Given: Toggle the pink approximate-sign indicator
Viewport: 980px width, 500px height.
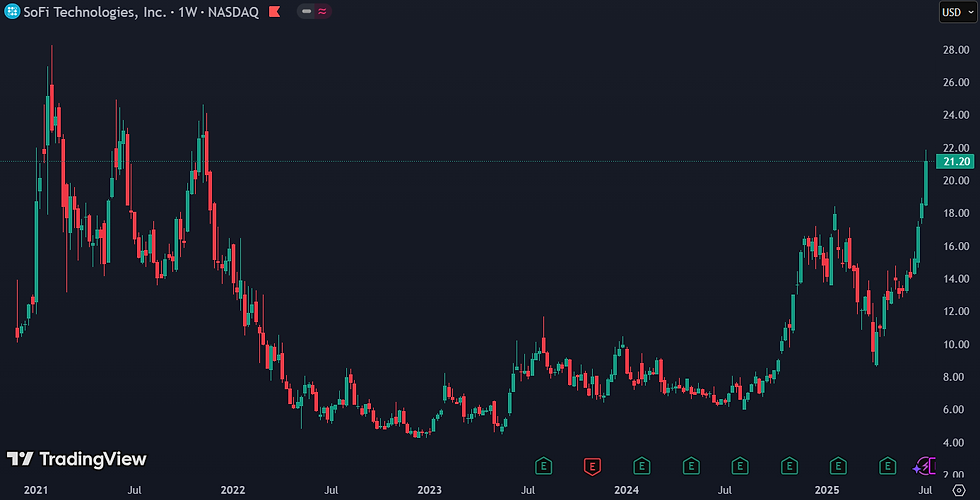Looking at the screenshot, I should [322, 11].
